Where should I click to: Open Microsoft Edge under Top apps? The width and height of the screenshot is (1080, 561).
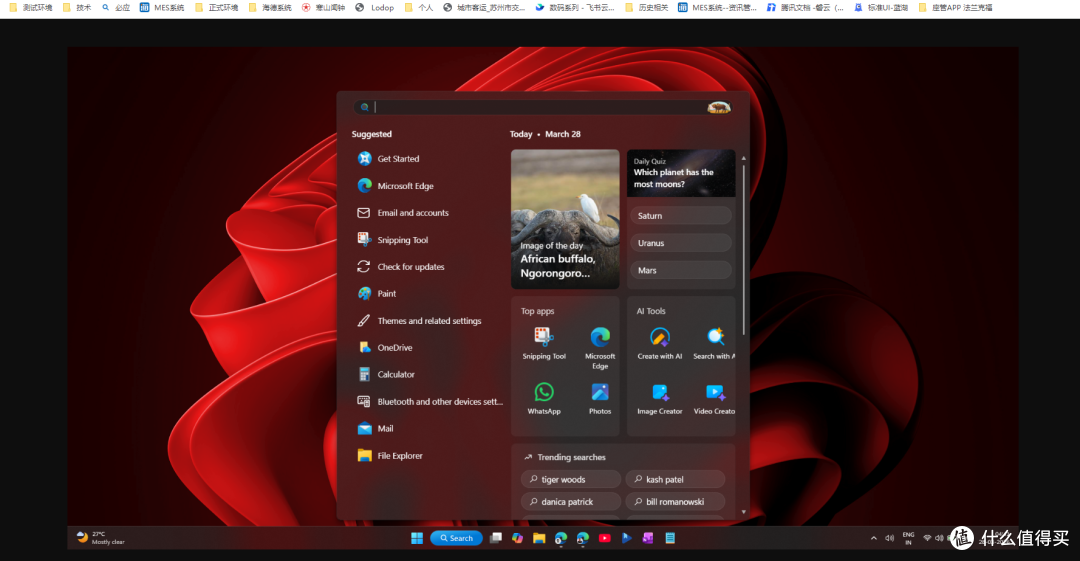(x=600, y=347)
